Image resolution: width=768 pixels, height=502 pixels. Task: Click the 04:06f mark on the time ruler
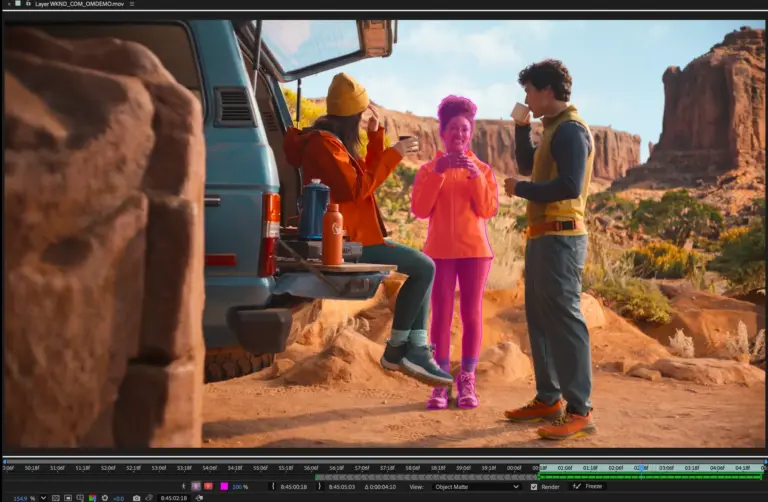[717, 468]
